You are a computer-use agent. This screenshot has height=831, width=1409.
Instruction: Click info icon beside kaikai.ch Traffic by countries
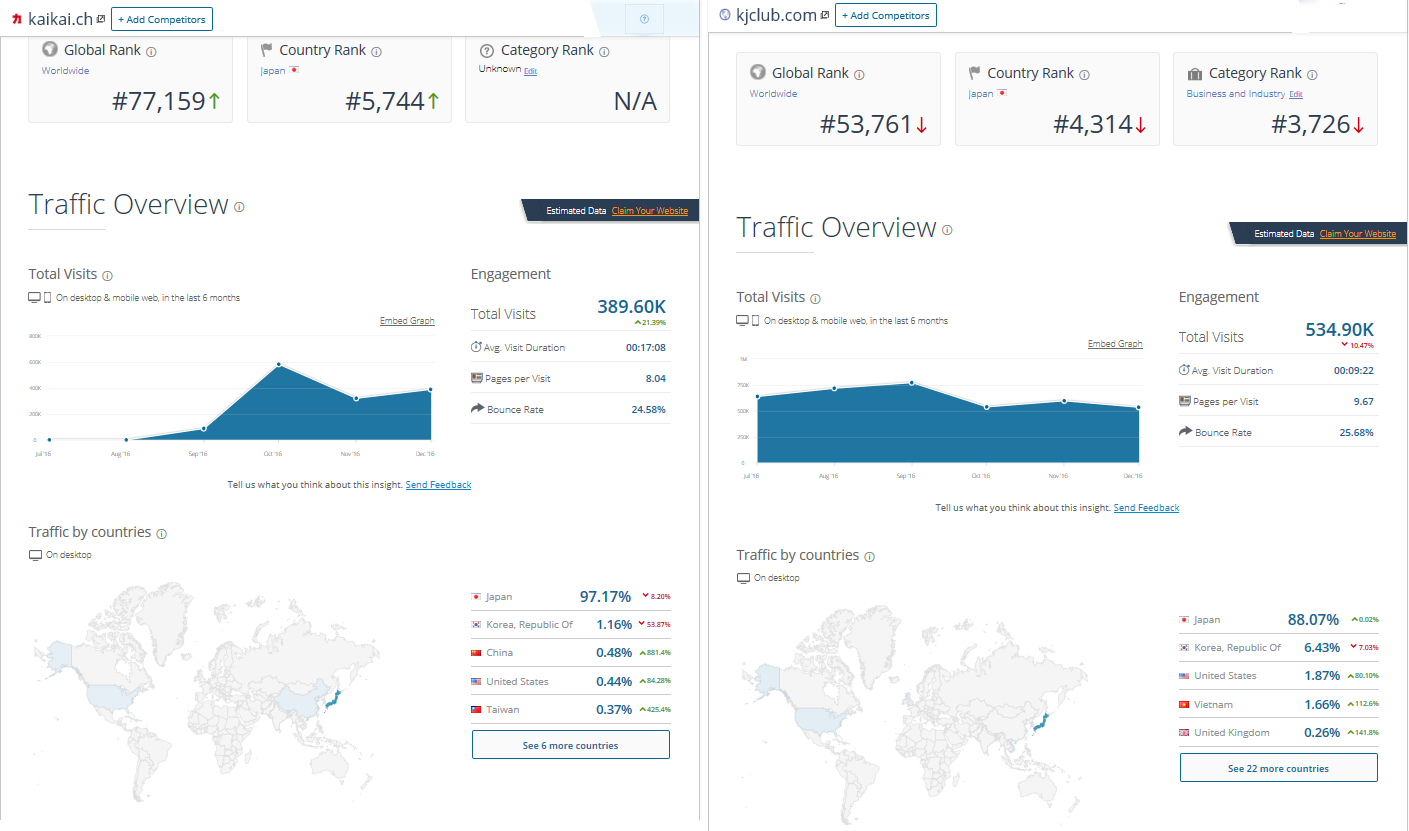(x=161, y=533)
